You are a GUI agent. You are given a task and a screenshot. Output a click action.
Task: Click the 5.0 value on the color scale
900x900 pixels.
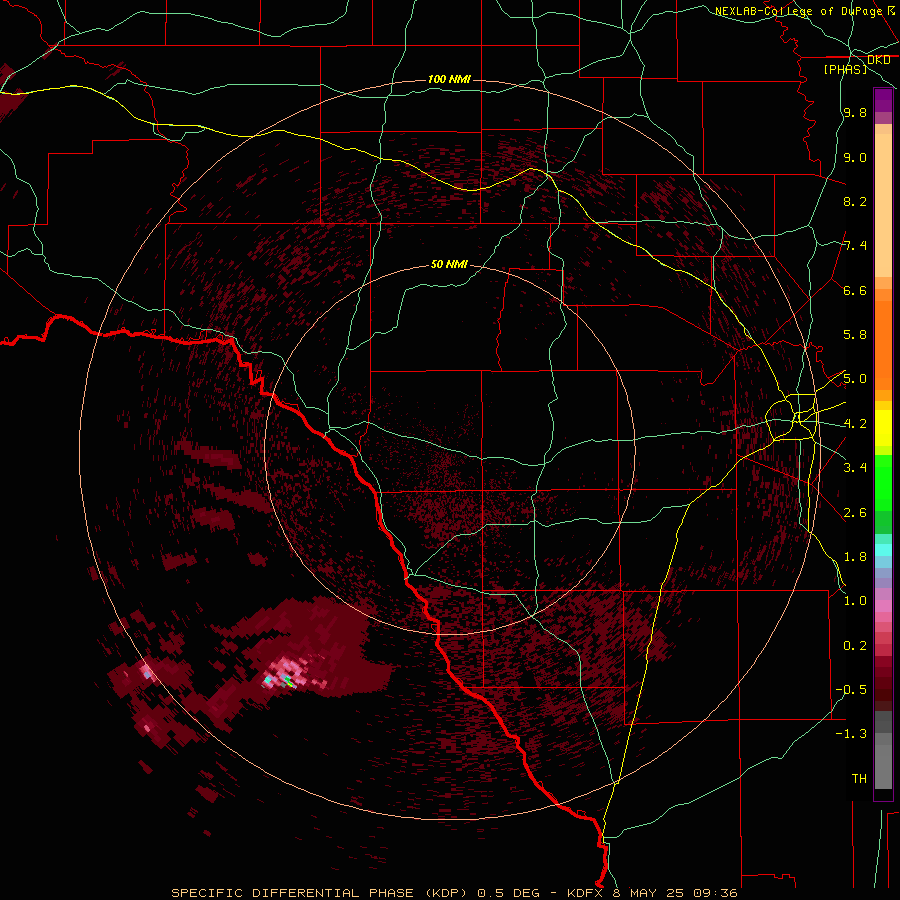click(x=855, y=379)
